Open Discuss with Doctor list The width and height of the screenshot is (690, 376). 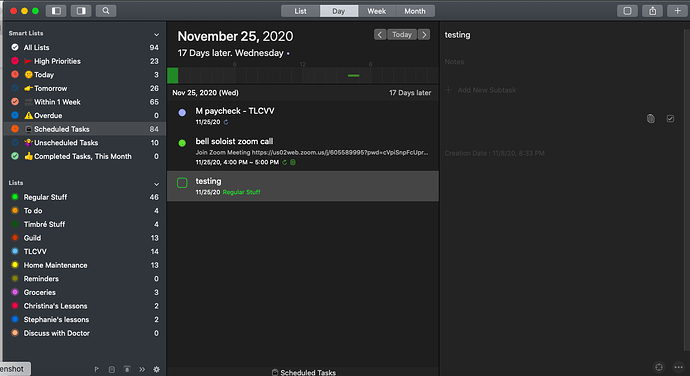click(x=84, y=333)
